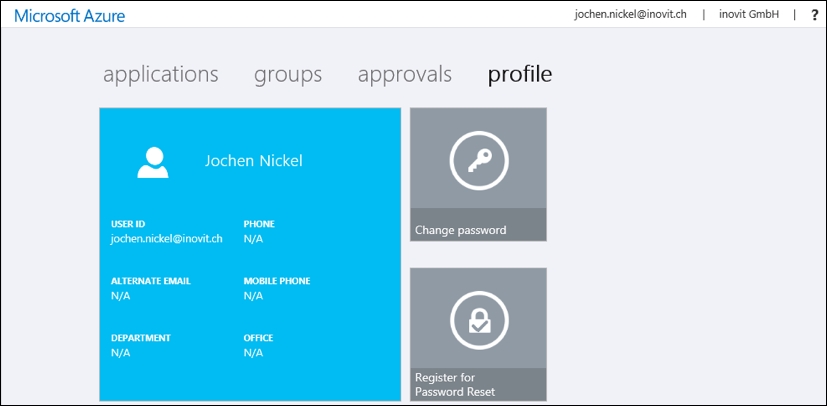This screenshot has width=827, height=406.
Task: Open the jochen.nickel@inovit.ch account menu in header
Action: (x=630, y=15)
